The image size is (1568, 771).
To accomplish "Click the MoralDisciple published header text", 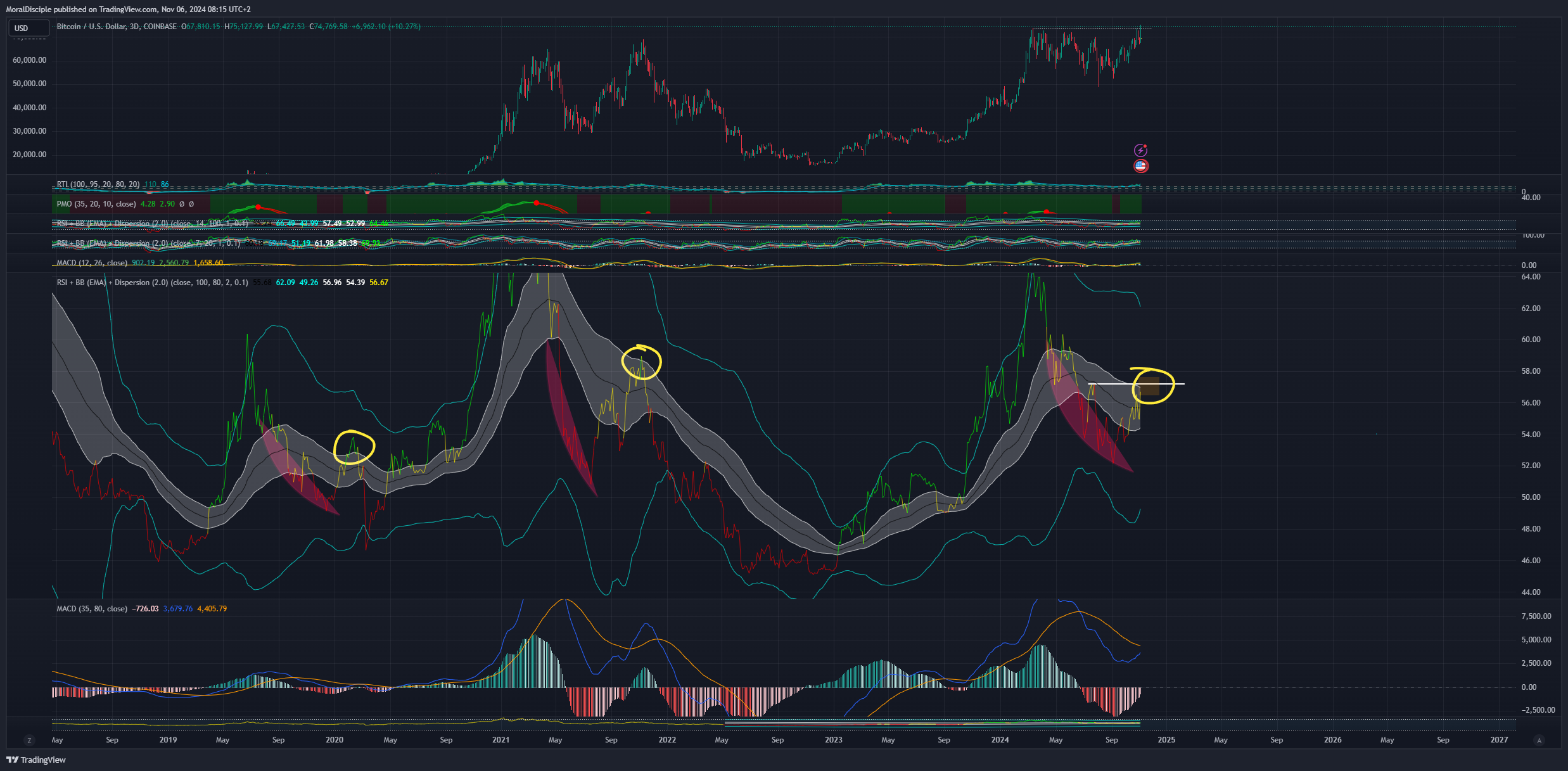I will pyautogui.click(x=128, y=10).
